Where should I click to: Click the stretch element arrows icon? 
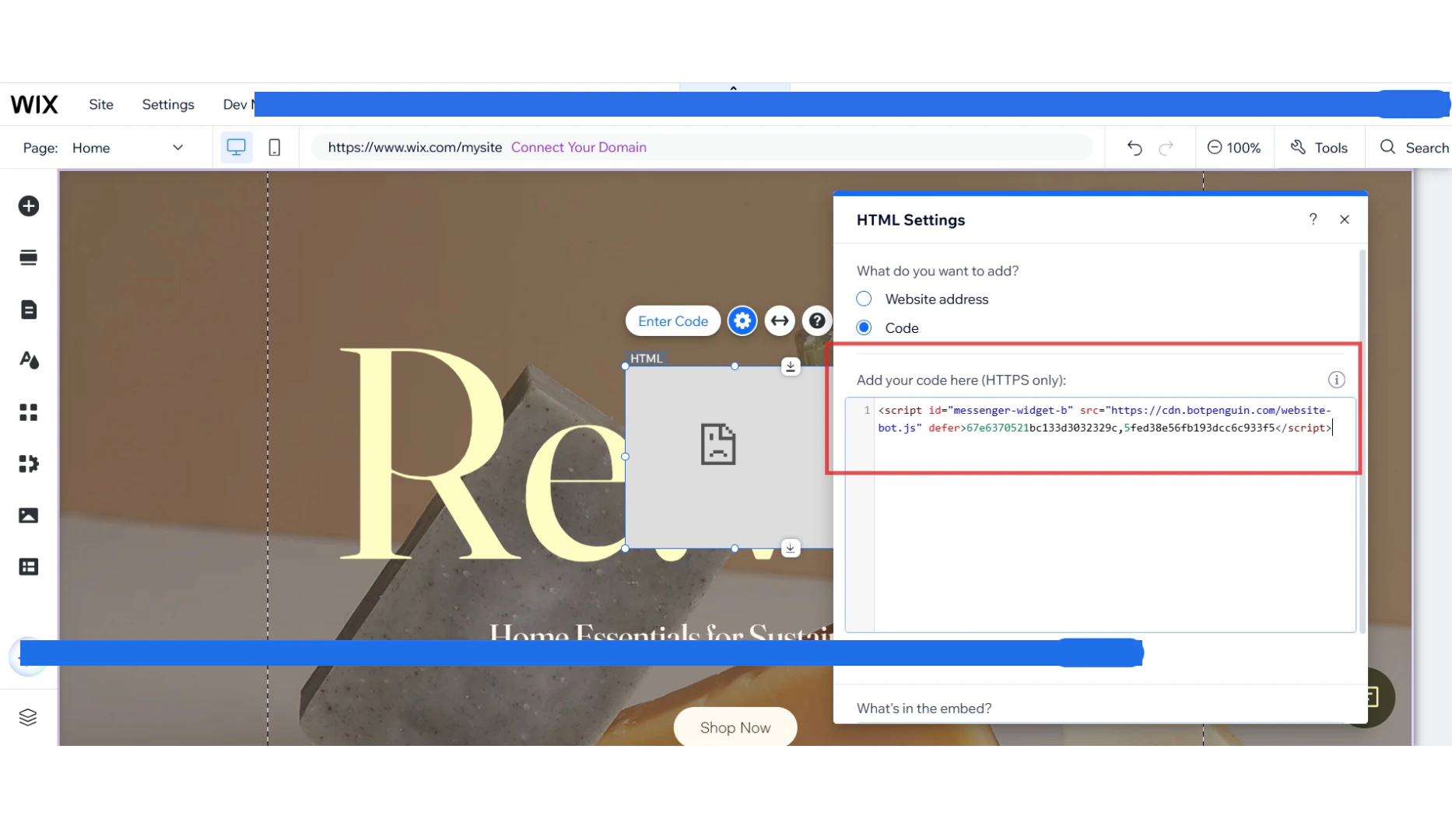tap(780, 320)
